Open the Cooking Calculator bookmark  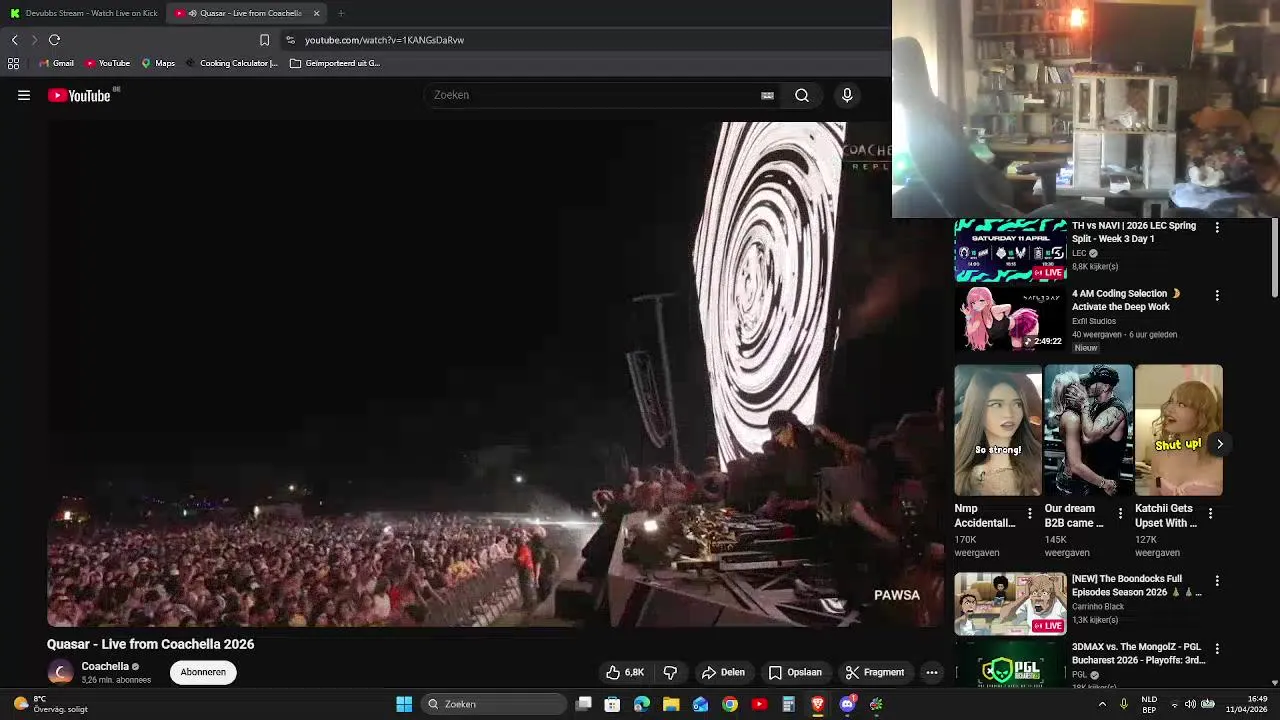[x=231, y=63]
